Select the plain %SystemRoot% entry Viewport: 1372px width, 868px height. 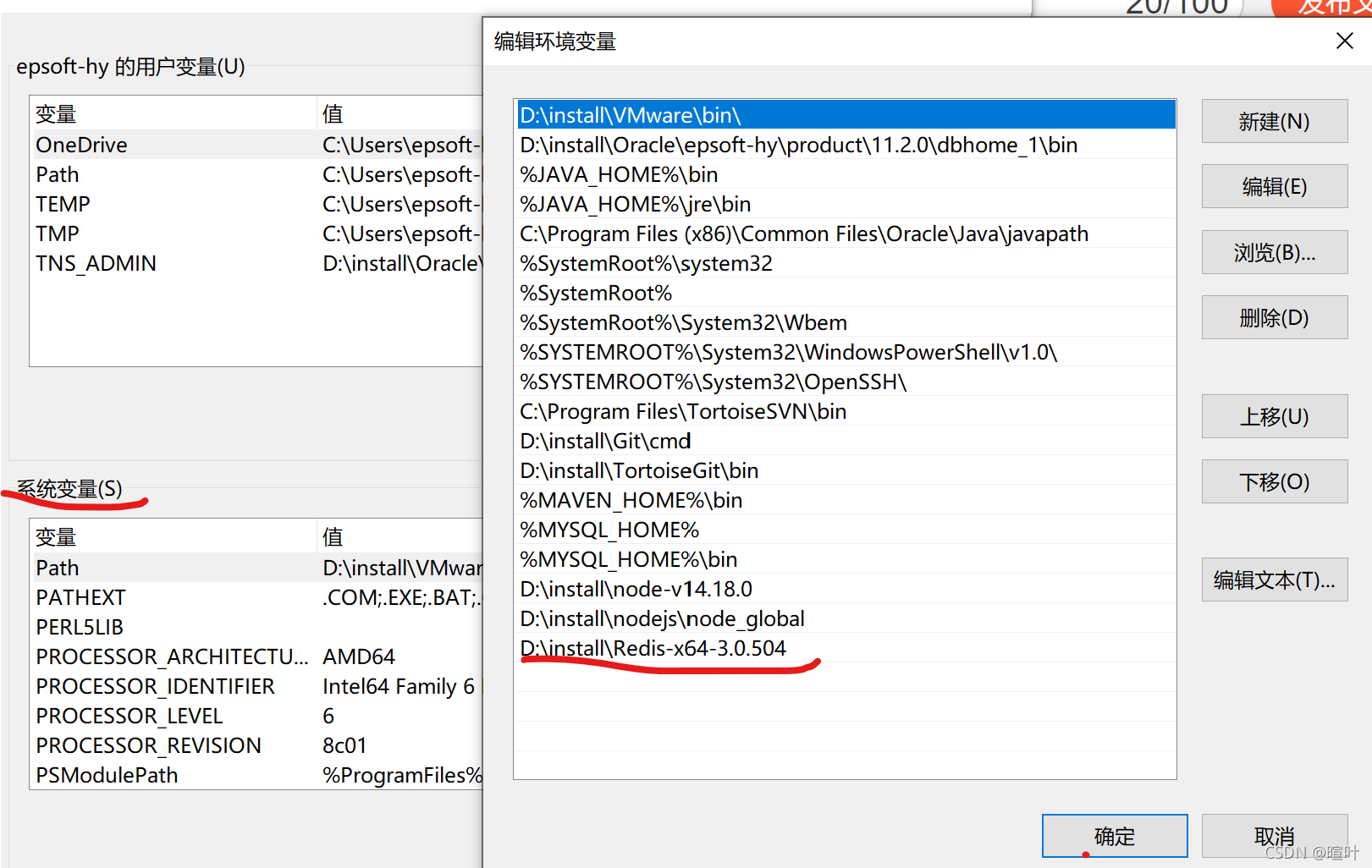pyautogui.click(x=846, y=293)
